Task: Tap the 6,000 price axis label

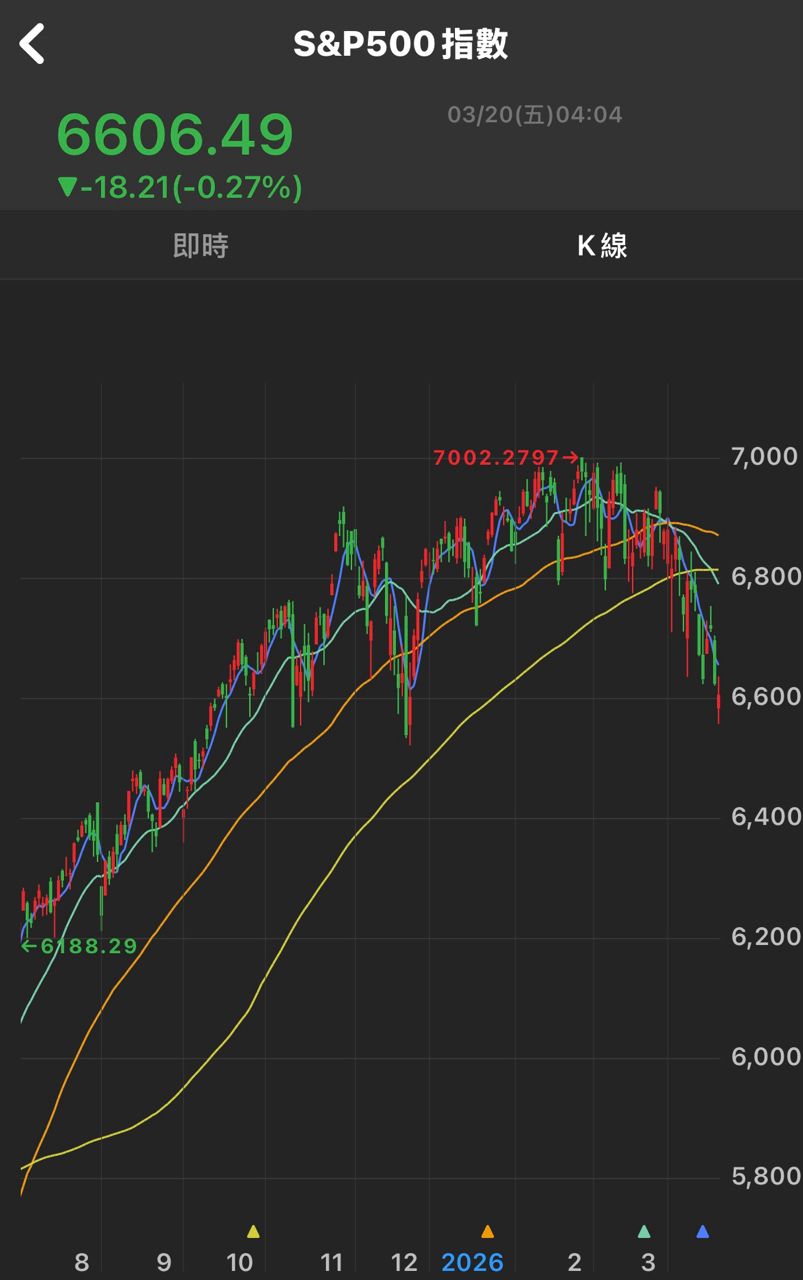Action: click(765, 1057)
